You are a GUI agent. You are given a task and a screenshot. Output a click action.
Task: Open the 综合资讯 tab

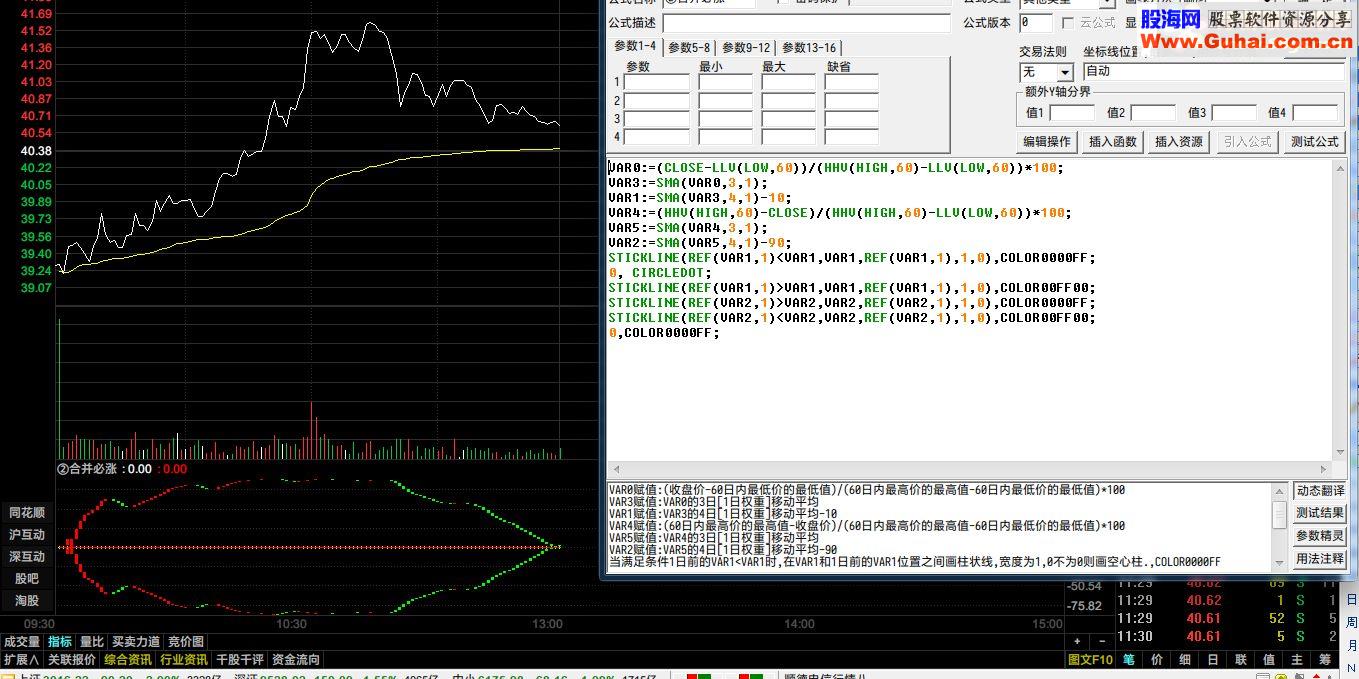coord(128,660)
